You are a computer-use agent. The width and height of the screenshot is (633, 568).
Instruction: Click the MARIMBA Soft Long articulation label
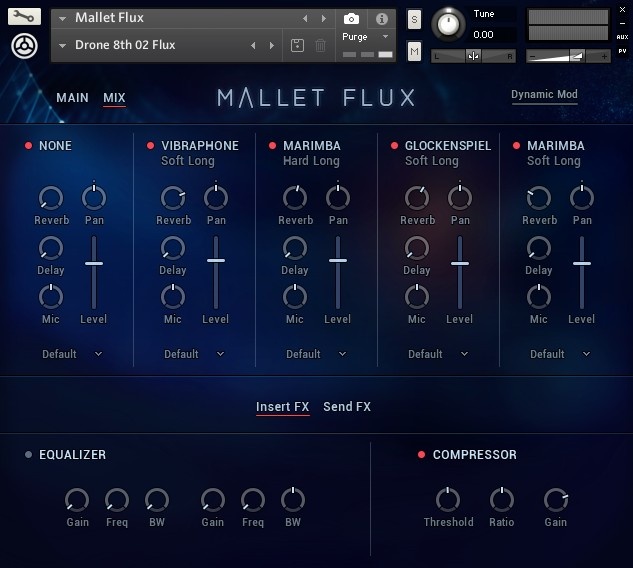[554, 161]
